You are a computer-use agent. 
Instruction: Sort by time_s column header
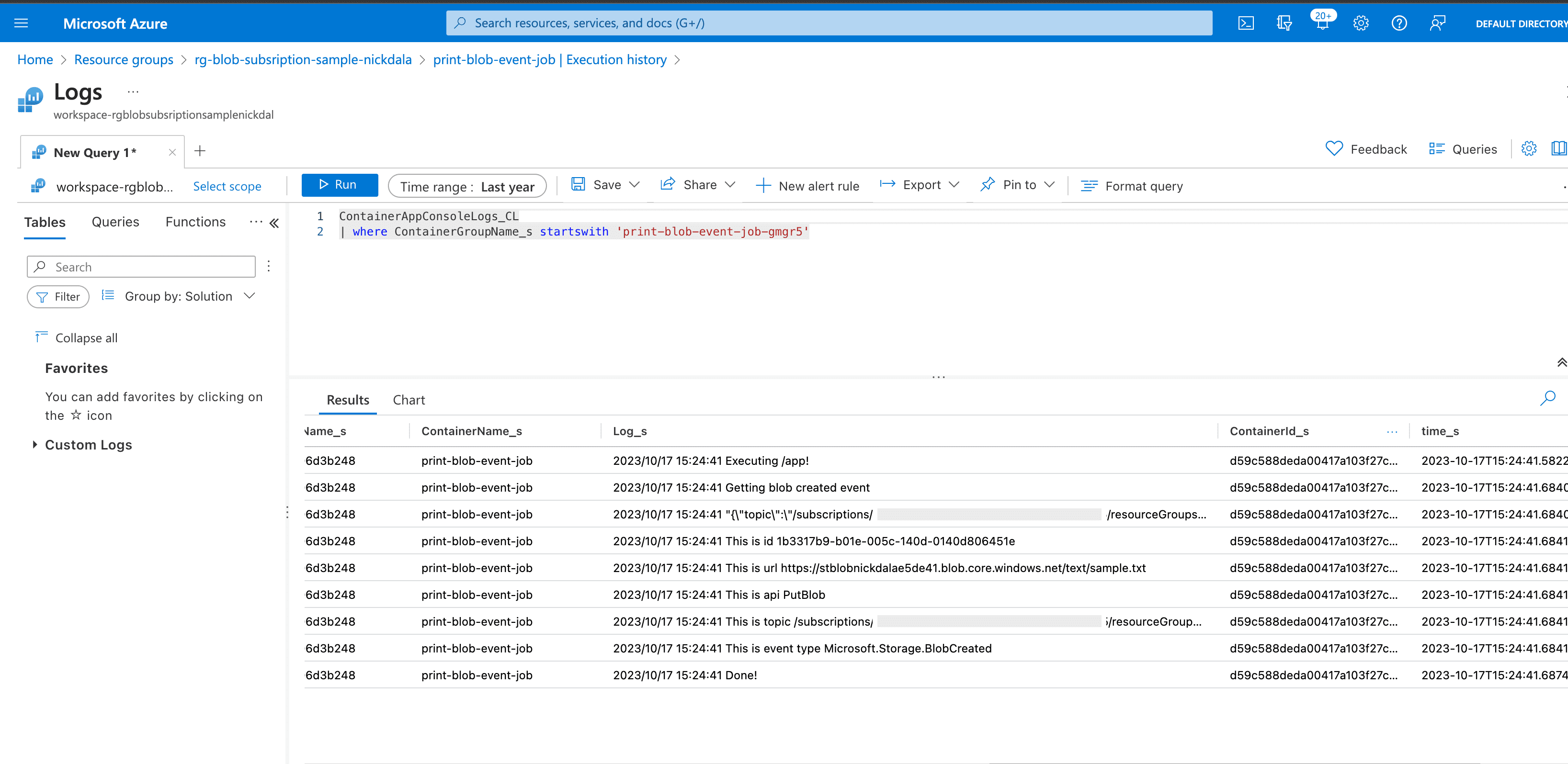1440,431
